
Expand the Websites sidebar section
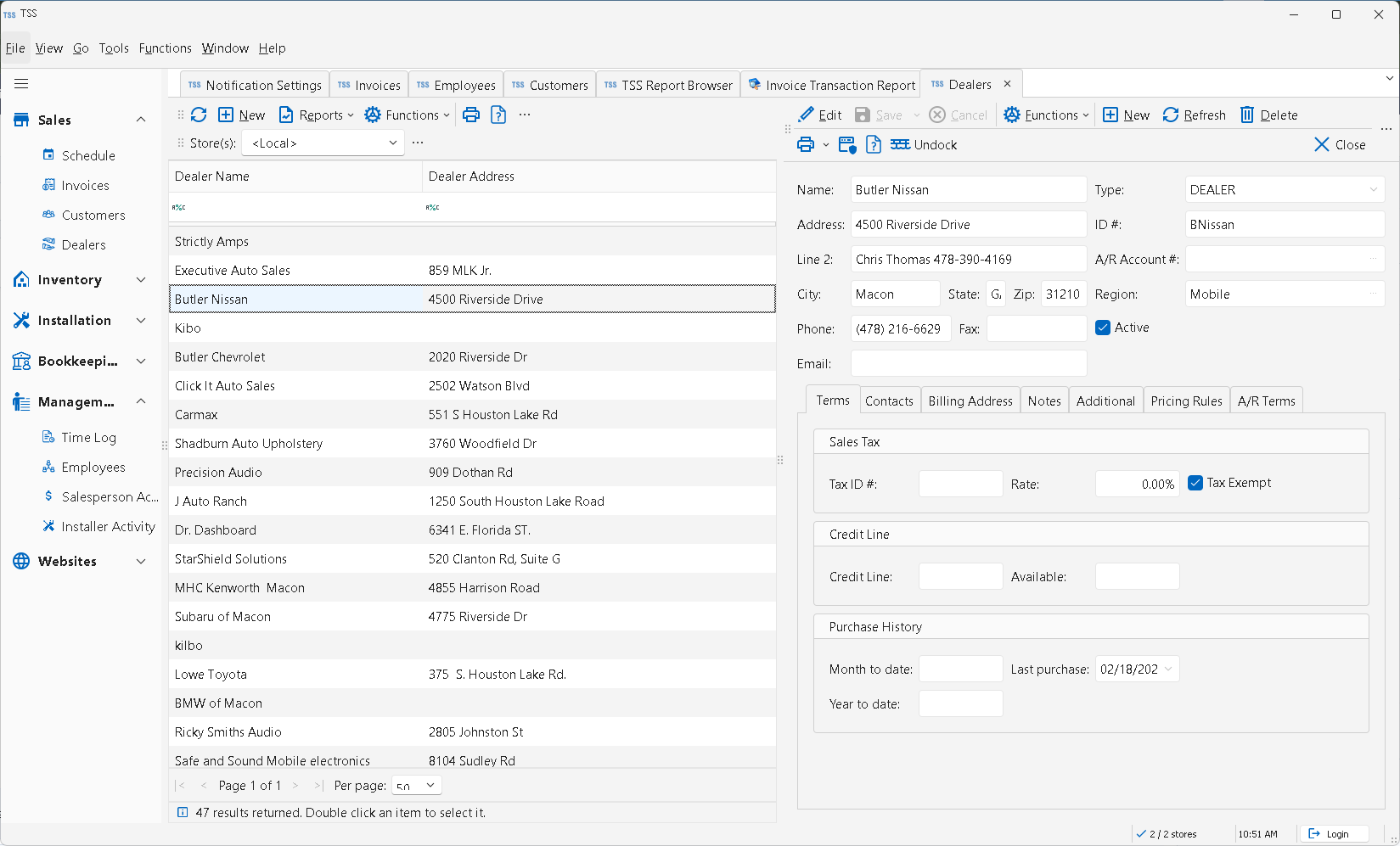[141, 561]
